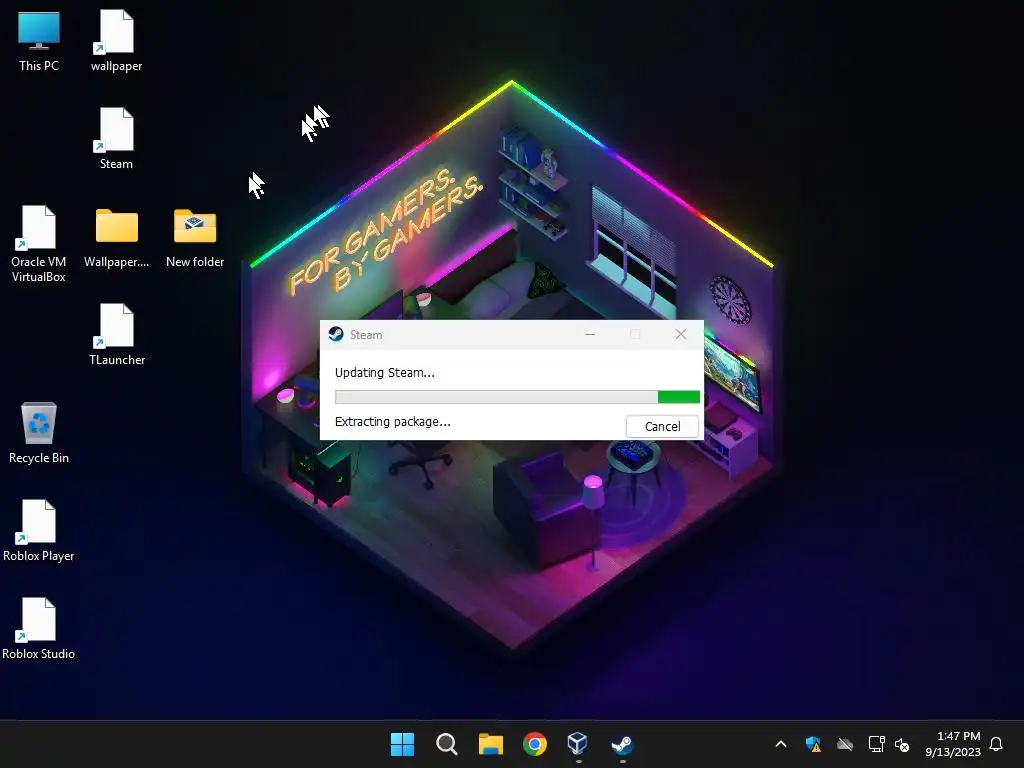Select the Roblox Studio shortcut

[39, 629]
